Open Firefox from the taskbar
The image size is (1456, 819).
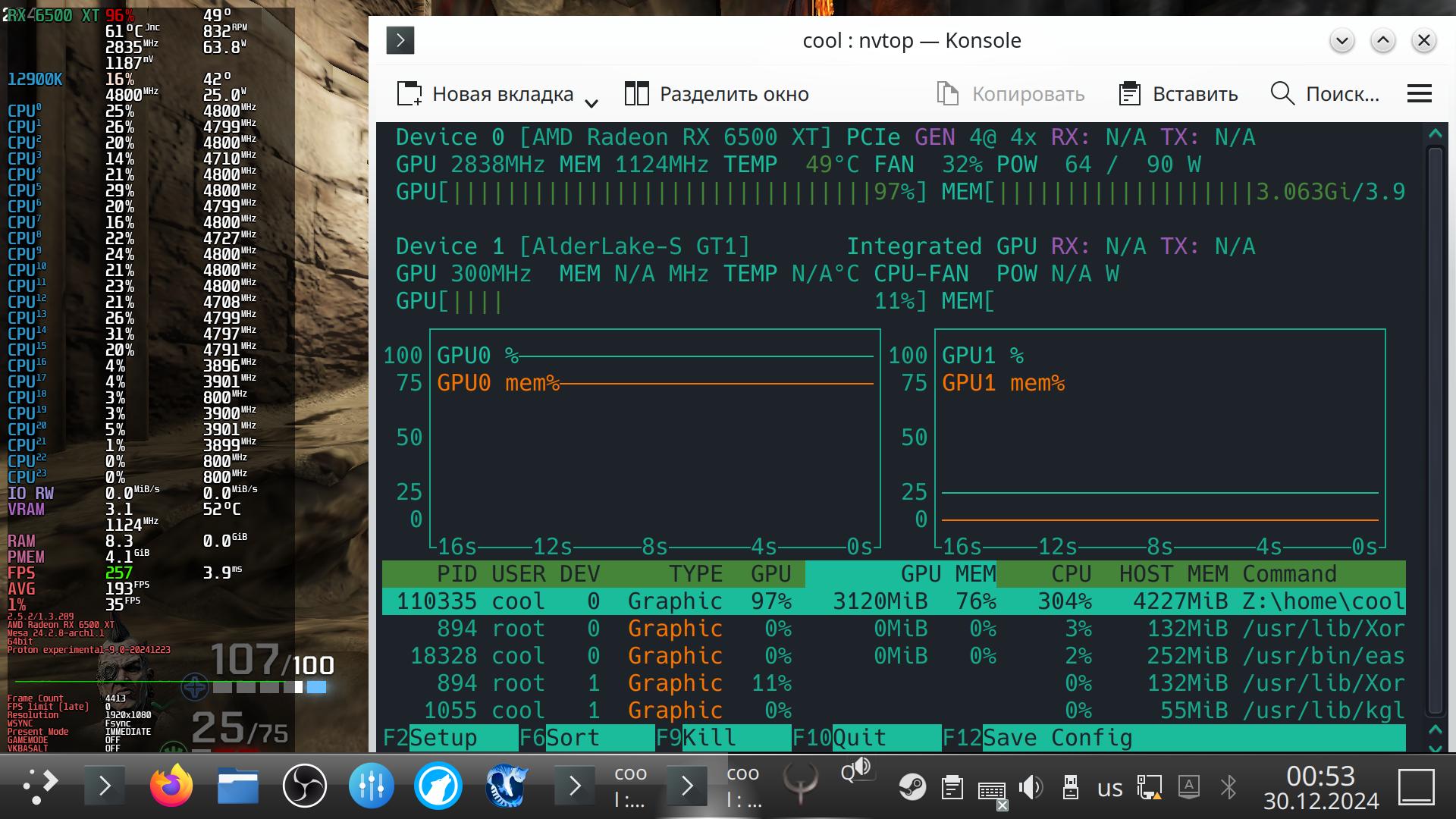(x=171, y=786)
